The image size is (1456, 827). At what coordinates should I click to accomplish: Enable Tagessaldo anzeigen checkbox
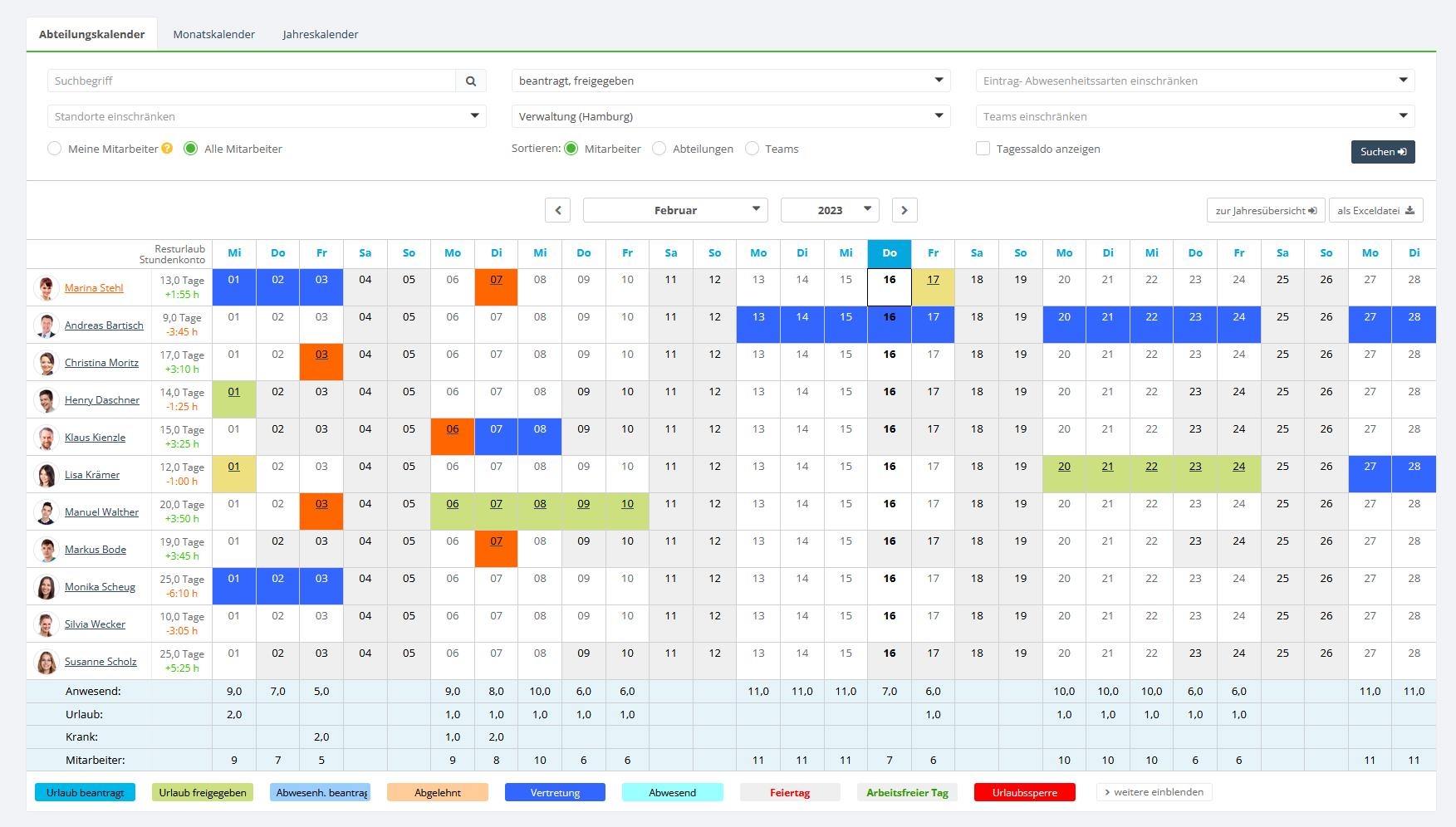click(x=983, y=149)
